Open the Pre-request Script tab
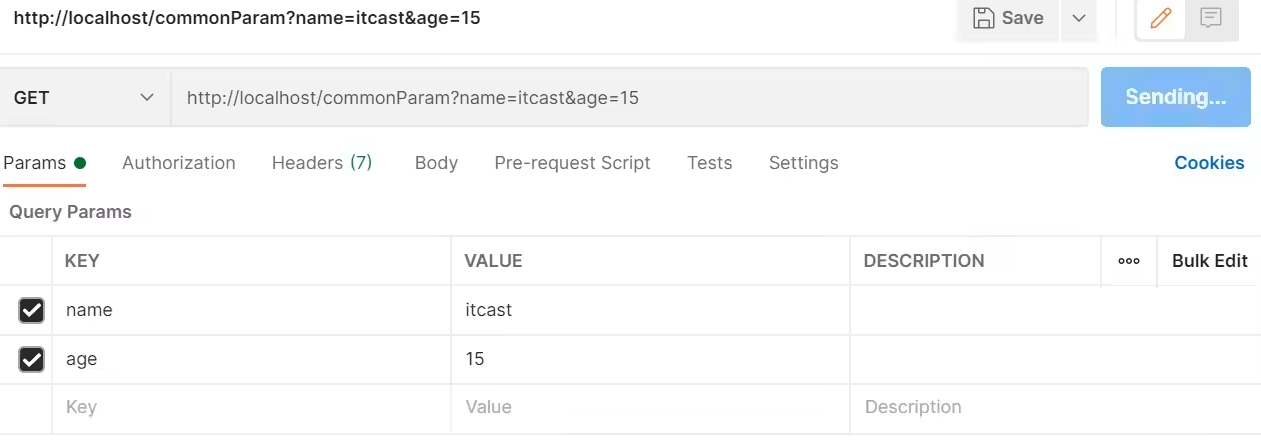This screenshot has width=1261, height=443. tap(572, 163)
